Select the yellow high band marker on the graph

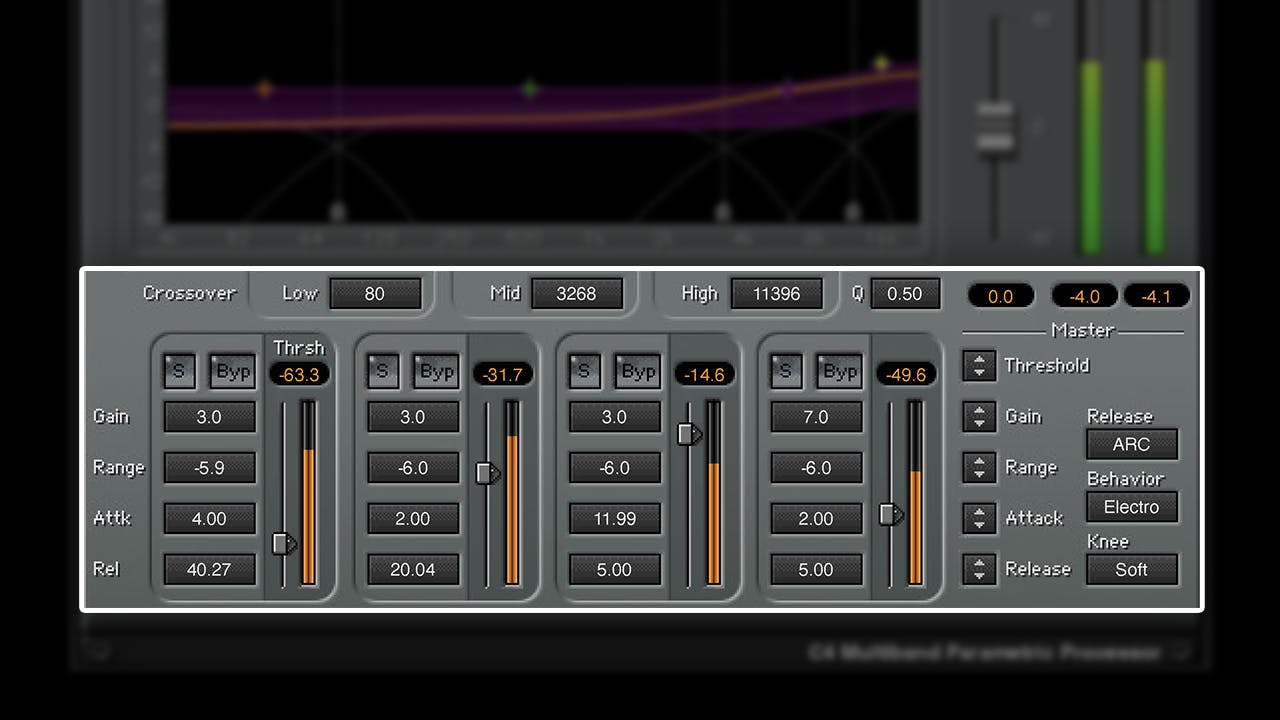[x=880, y=63]
